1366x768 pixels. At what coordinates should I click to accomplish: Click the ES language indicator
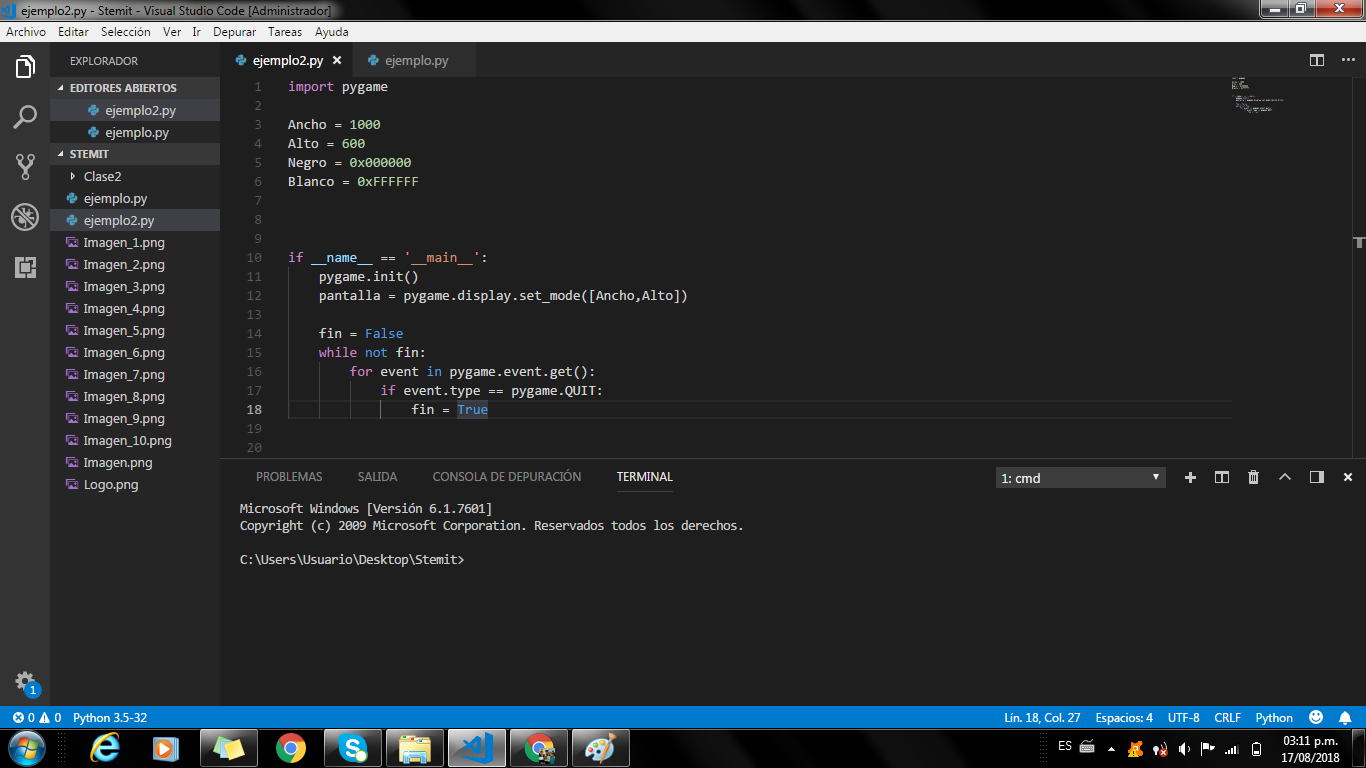tap(1064, 746)
